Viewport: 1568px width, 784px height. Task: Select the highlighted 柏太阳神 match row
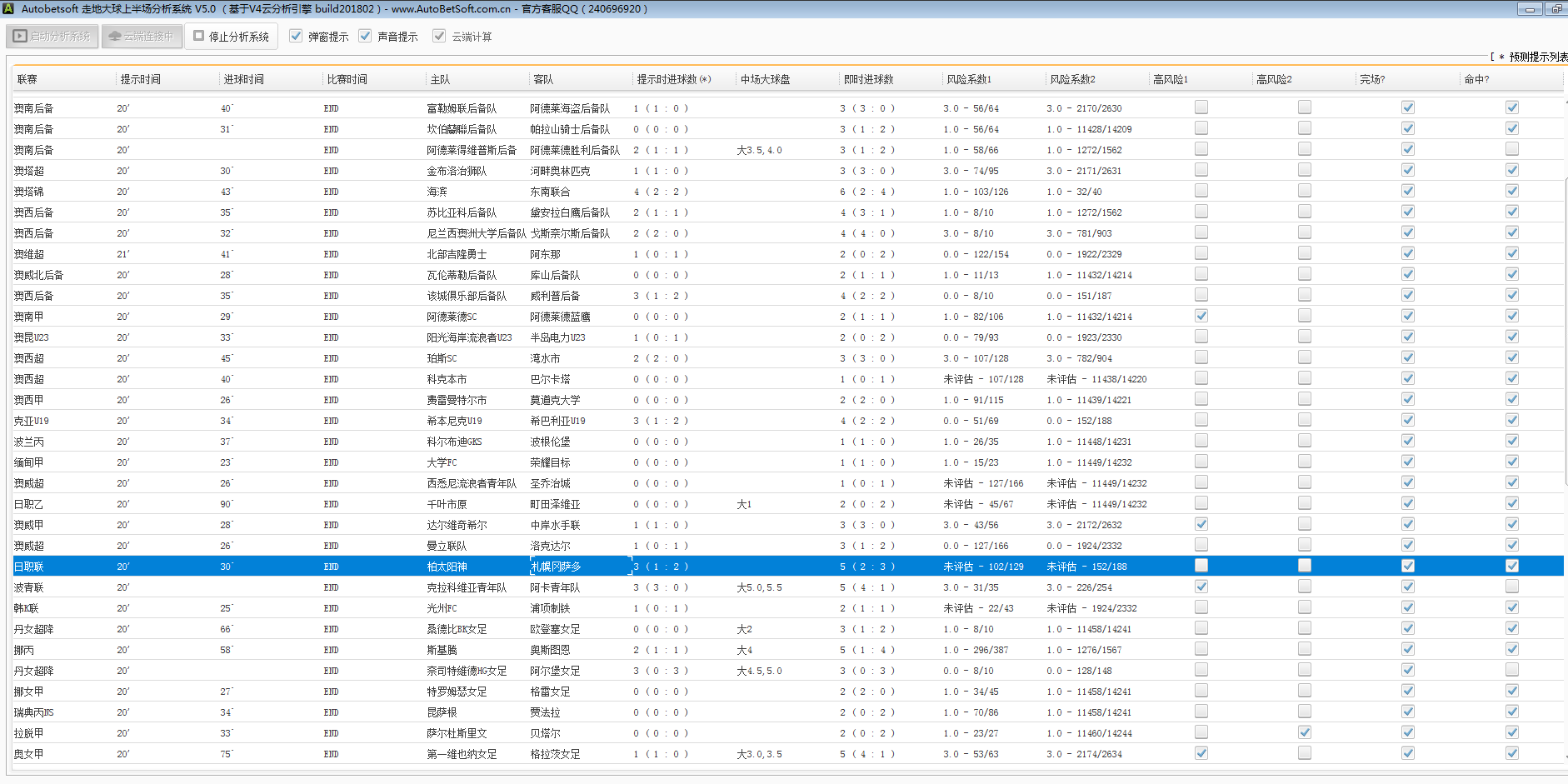447,567
